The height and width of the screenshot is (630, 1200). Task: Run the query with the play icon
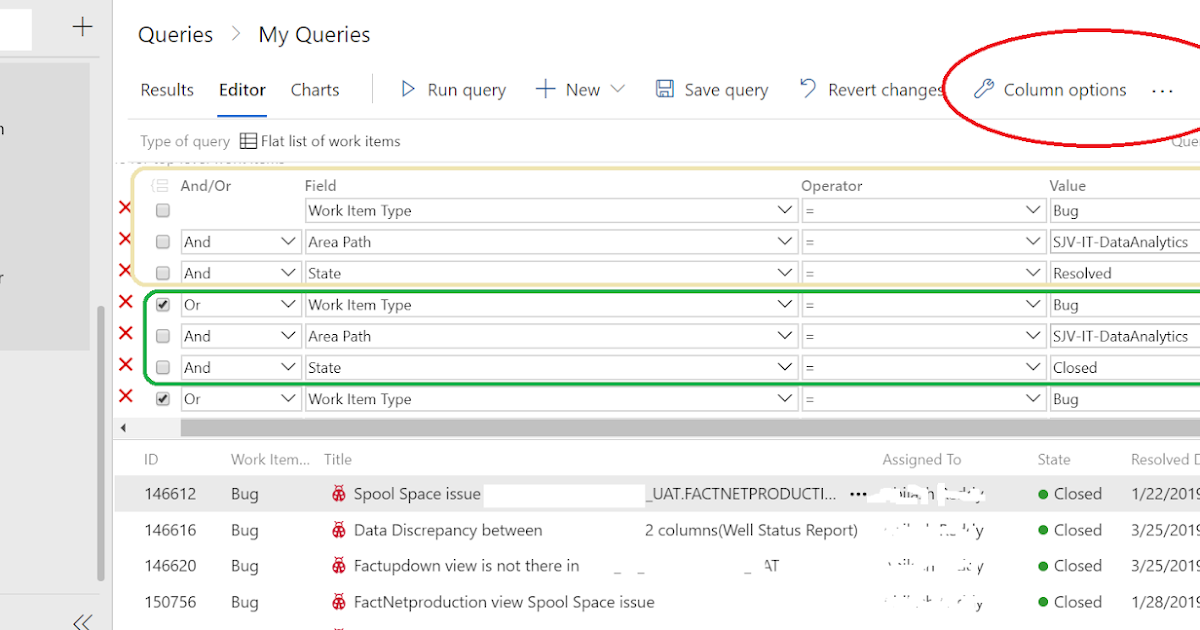408,89
